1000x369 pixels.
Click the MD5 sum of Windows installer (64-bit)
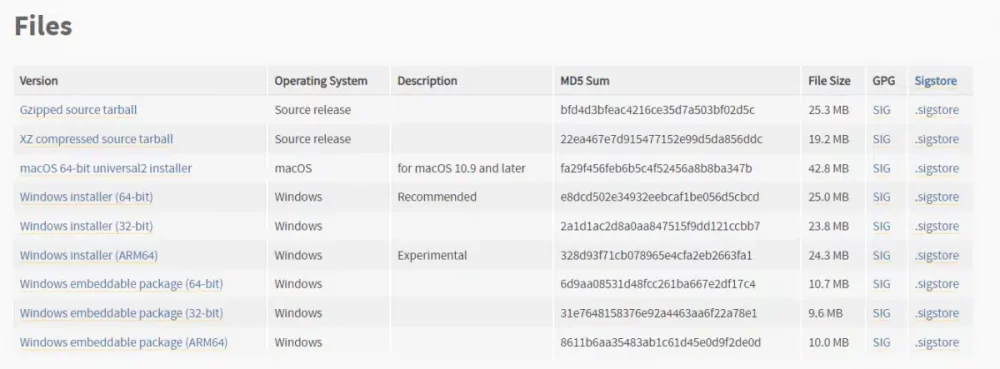(660, 197)
